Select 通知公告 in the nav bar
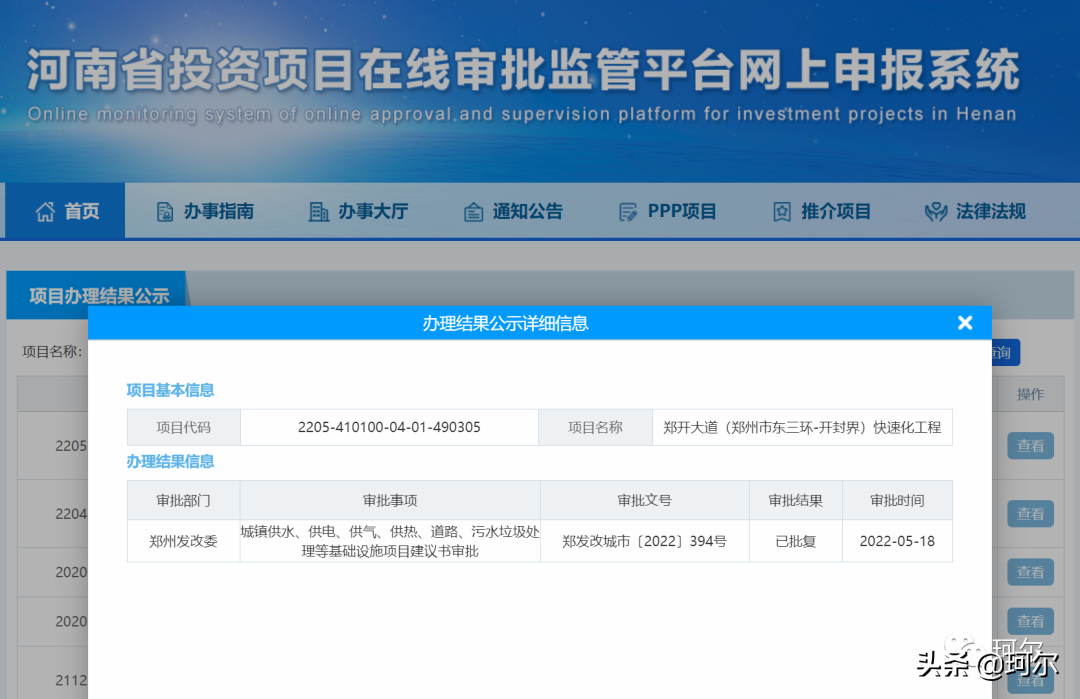Screen dimensions: 1080x699 [513, 211]
